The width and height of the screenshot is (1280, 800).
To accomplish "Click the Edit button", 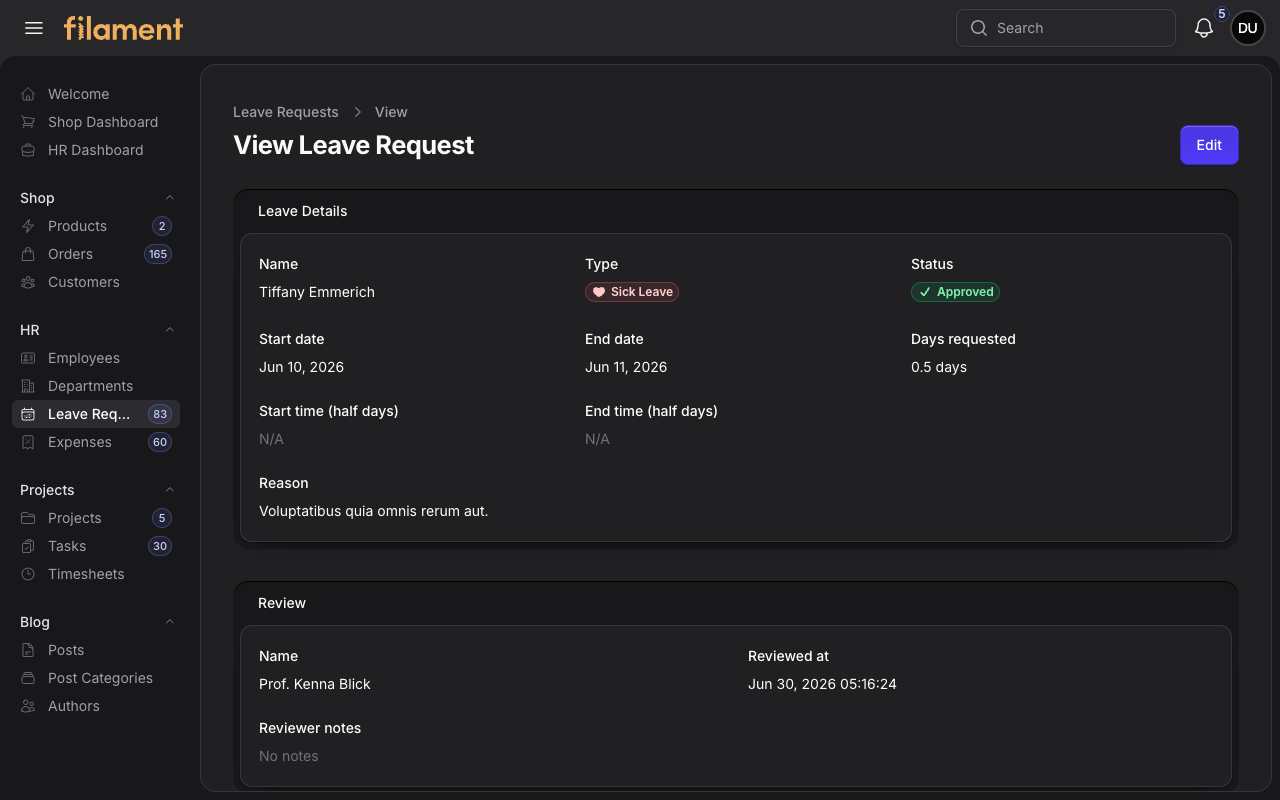I will [1209, 145].
